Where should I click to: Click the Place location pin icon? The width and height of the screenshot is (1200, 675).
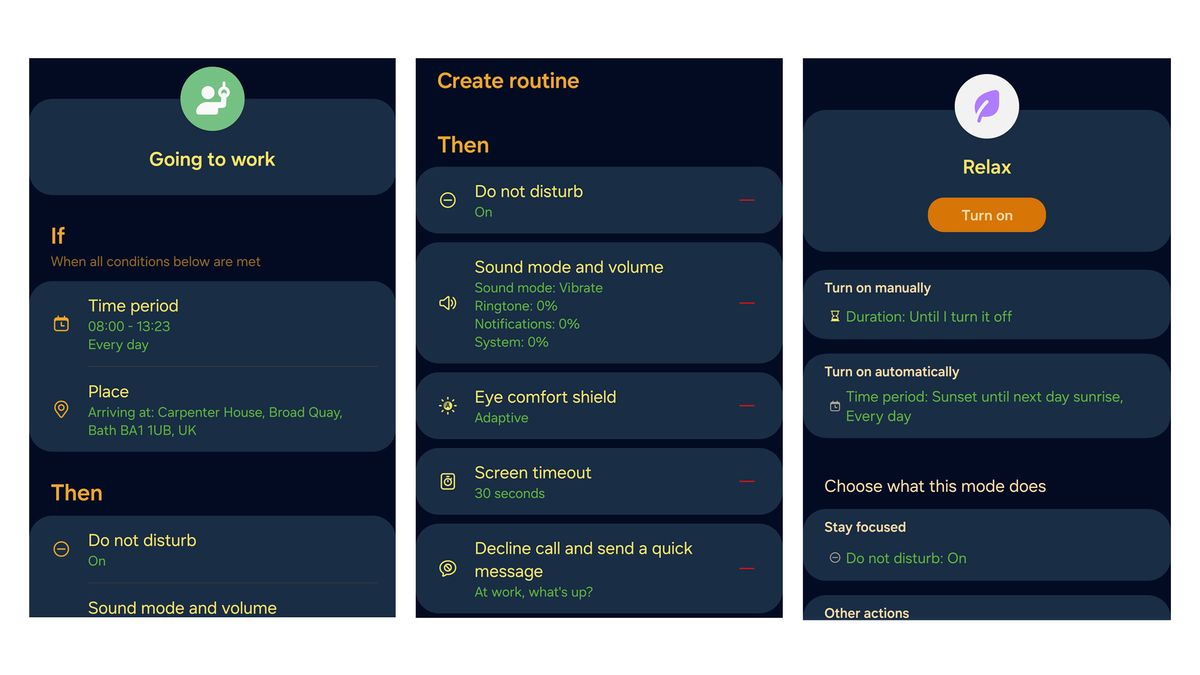point(61,409)
